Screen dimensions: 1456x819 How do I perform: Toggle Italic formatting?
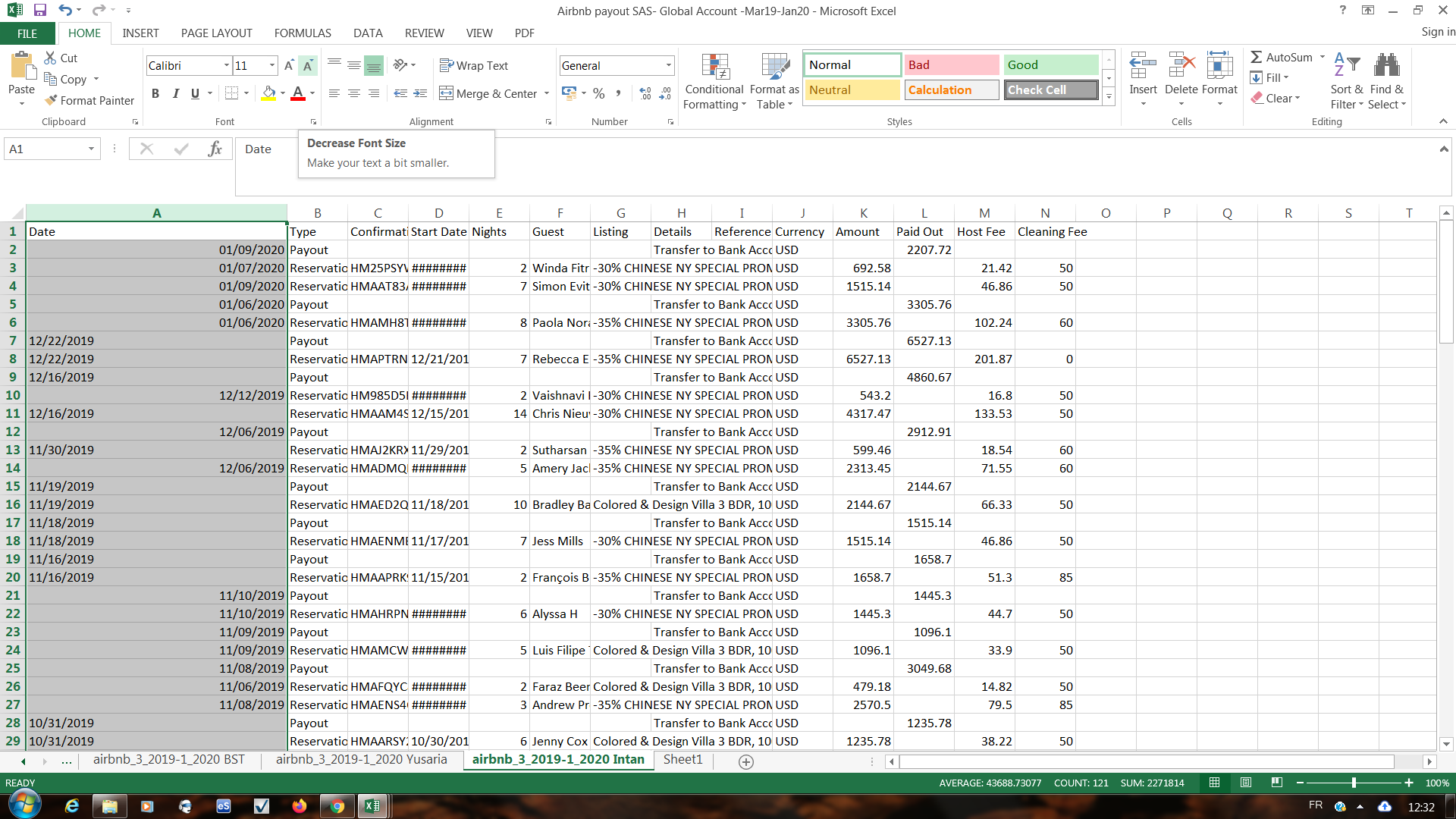tap(175, 93)
